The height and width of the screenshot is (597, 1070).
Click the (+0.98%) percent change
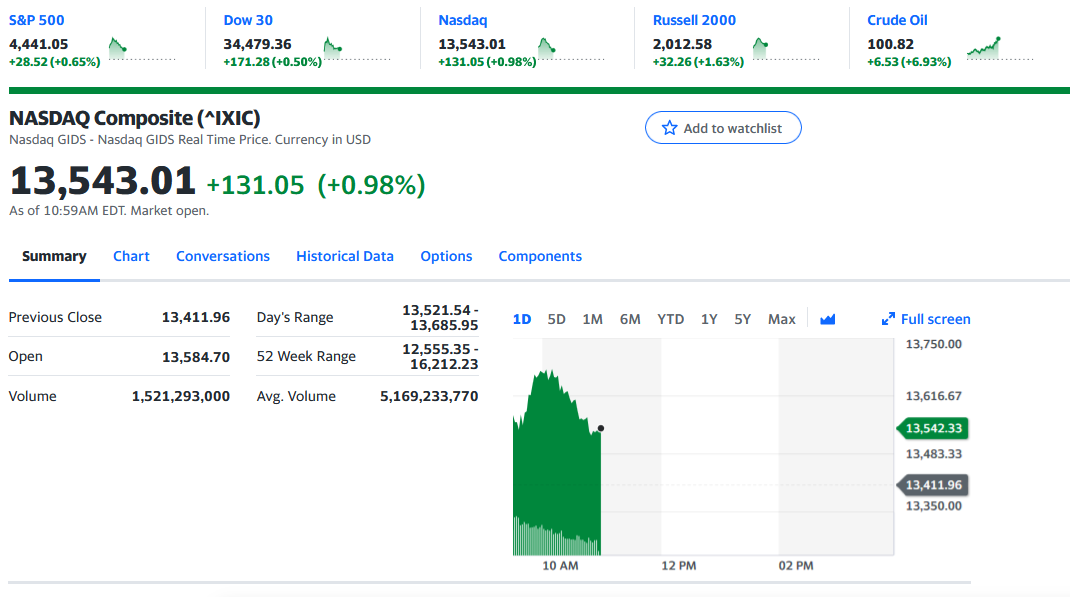point(371,185)
